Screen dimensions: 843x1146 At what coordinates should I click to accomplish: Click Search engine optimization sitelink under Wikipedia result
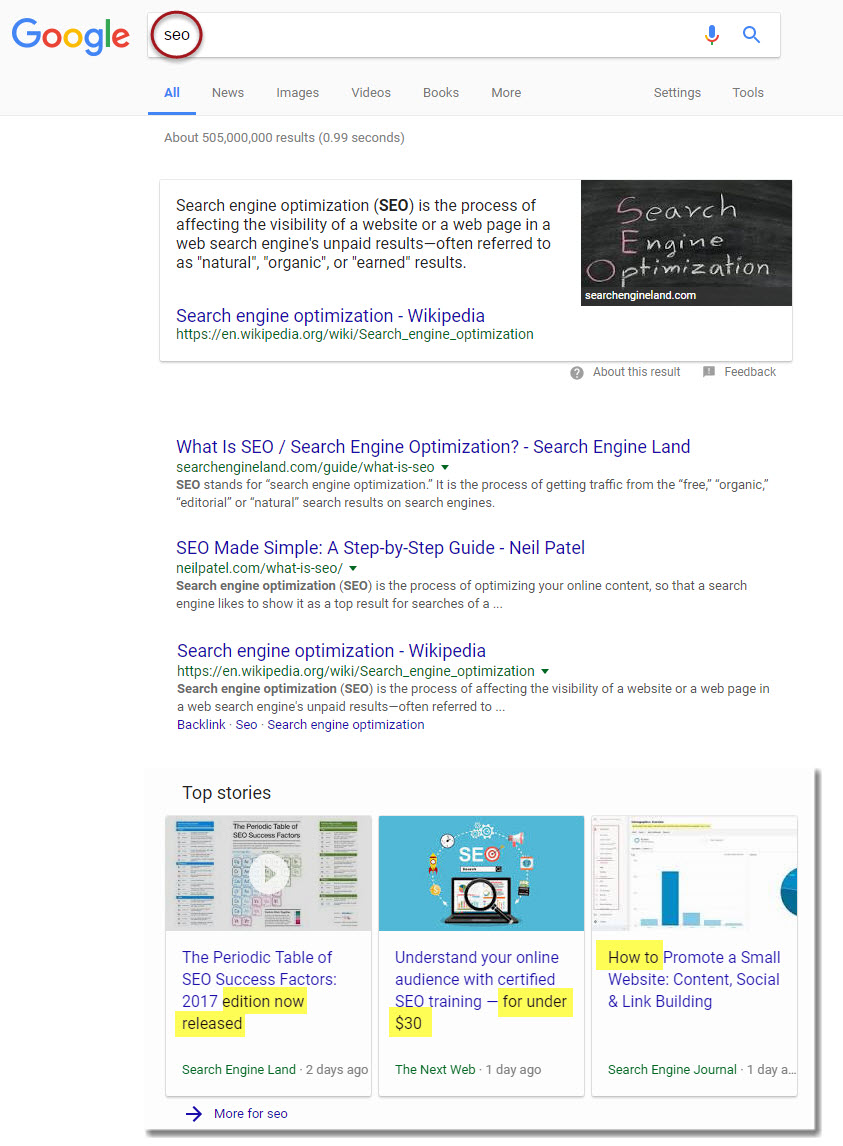(346, 724)
